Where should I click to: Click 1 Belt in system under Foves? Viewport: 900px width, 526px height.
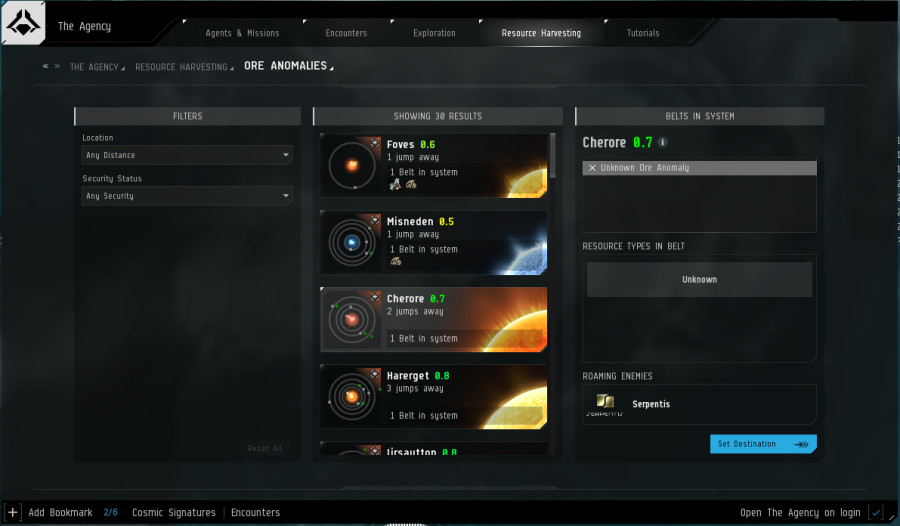pos(424,172)
